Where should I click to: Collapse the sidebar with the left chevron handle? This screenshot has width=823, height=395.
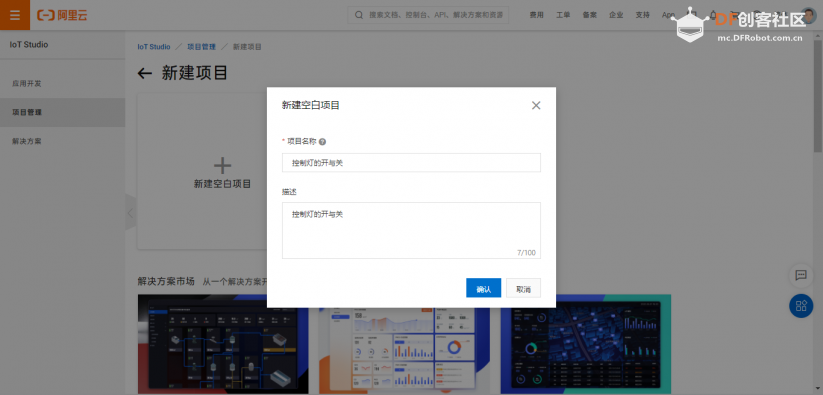[x=131, y=212]
